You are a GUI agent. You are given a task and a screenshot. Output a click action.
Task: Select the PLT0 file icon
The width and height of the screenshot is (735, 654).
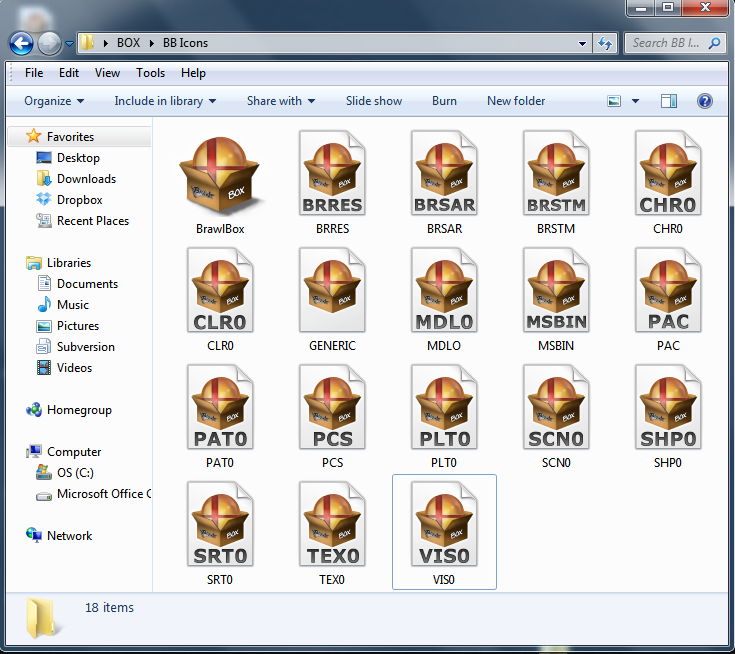pos(444,407)
